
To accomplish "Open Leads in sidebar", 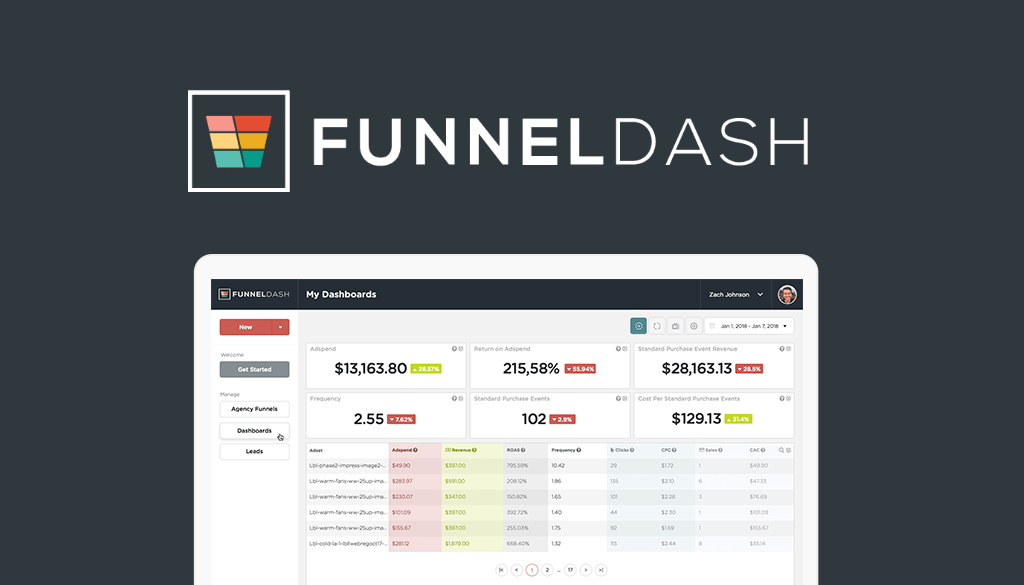I will (254, 451).
